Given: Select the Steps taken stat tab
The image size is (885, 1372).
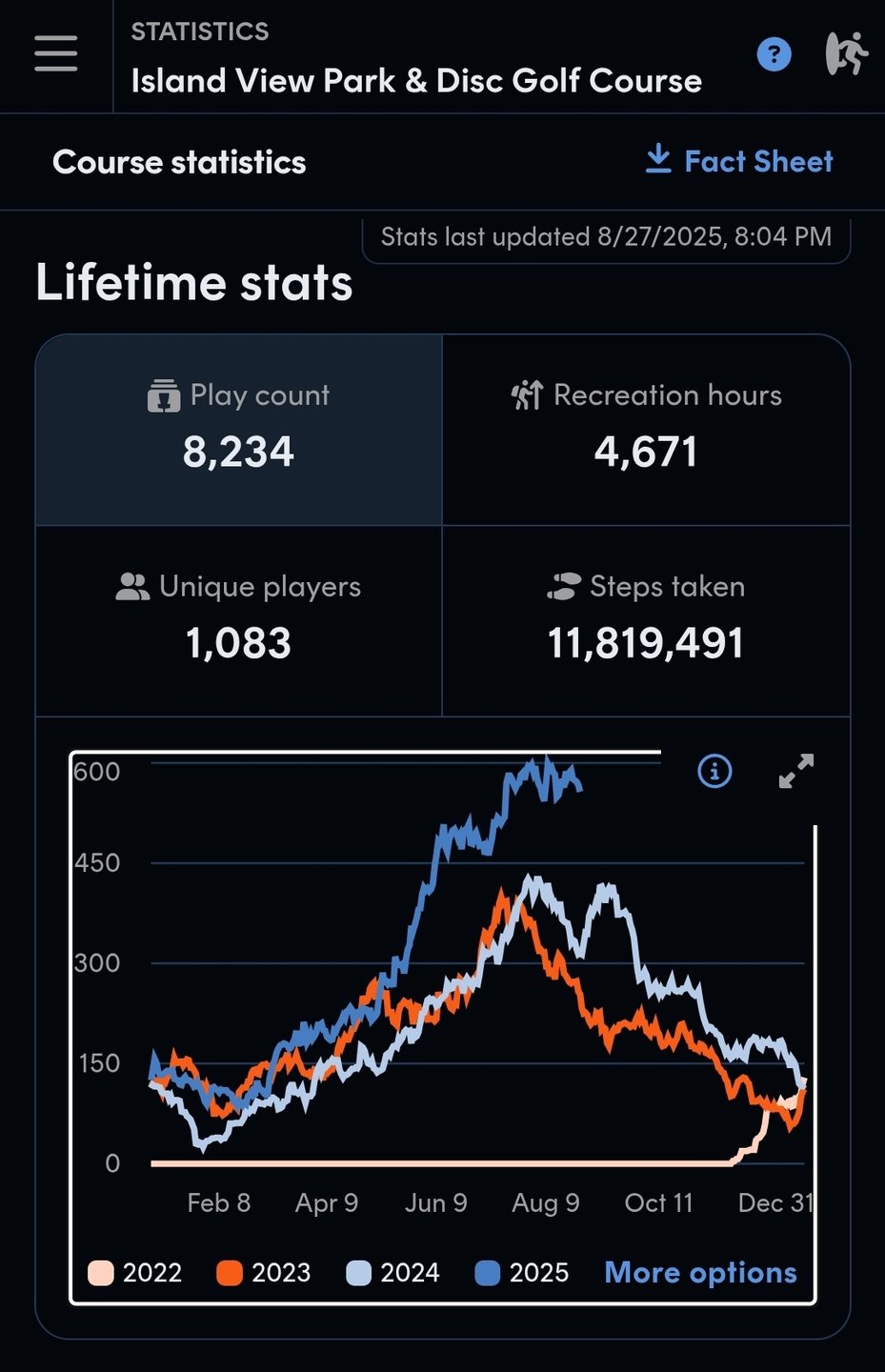Looking at the screenshot, I should pyautogui.click(x=646, y=620).
